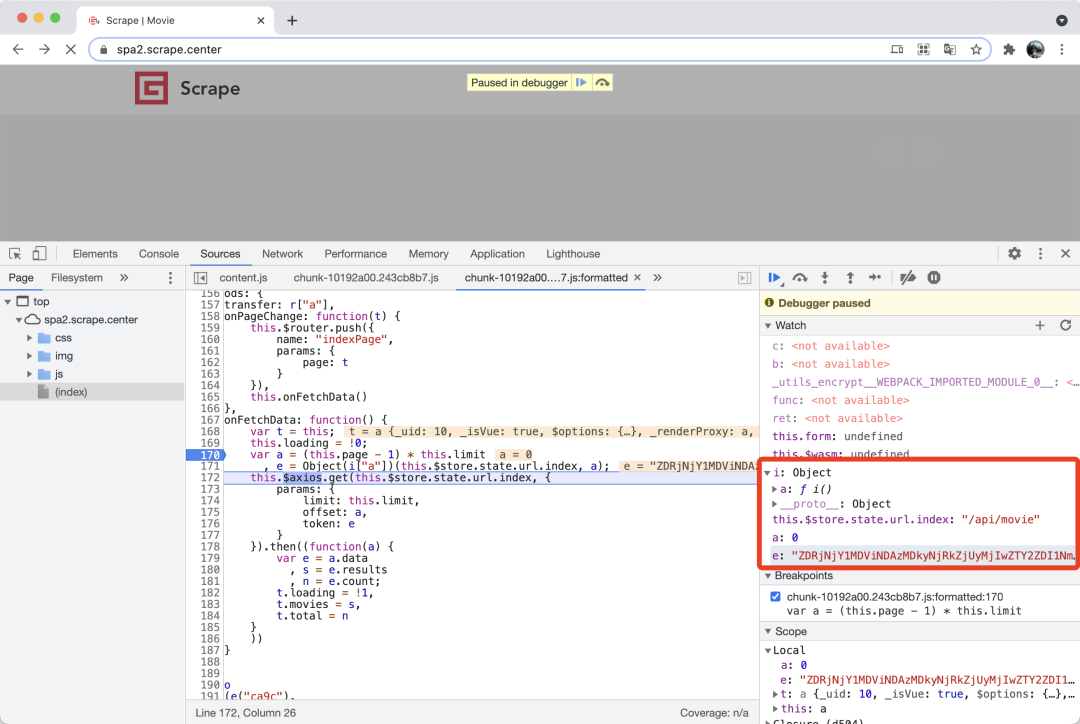1080x724 pixels.
Task: Collapse the Local scope
Action: [768, 650]
